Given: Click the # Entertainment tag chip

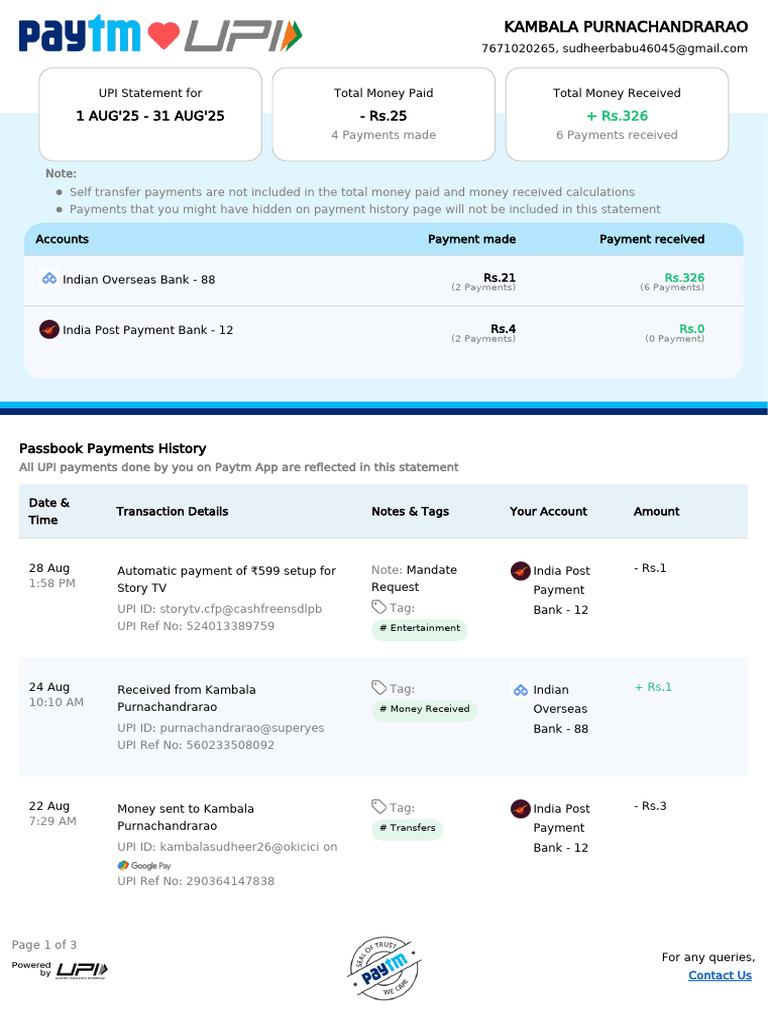Looking at the screenshot, I should (419, 629).
